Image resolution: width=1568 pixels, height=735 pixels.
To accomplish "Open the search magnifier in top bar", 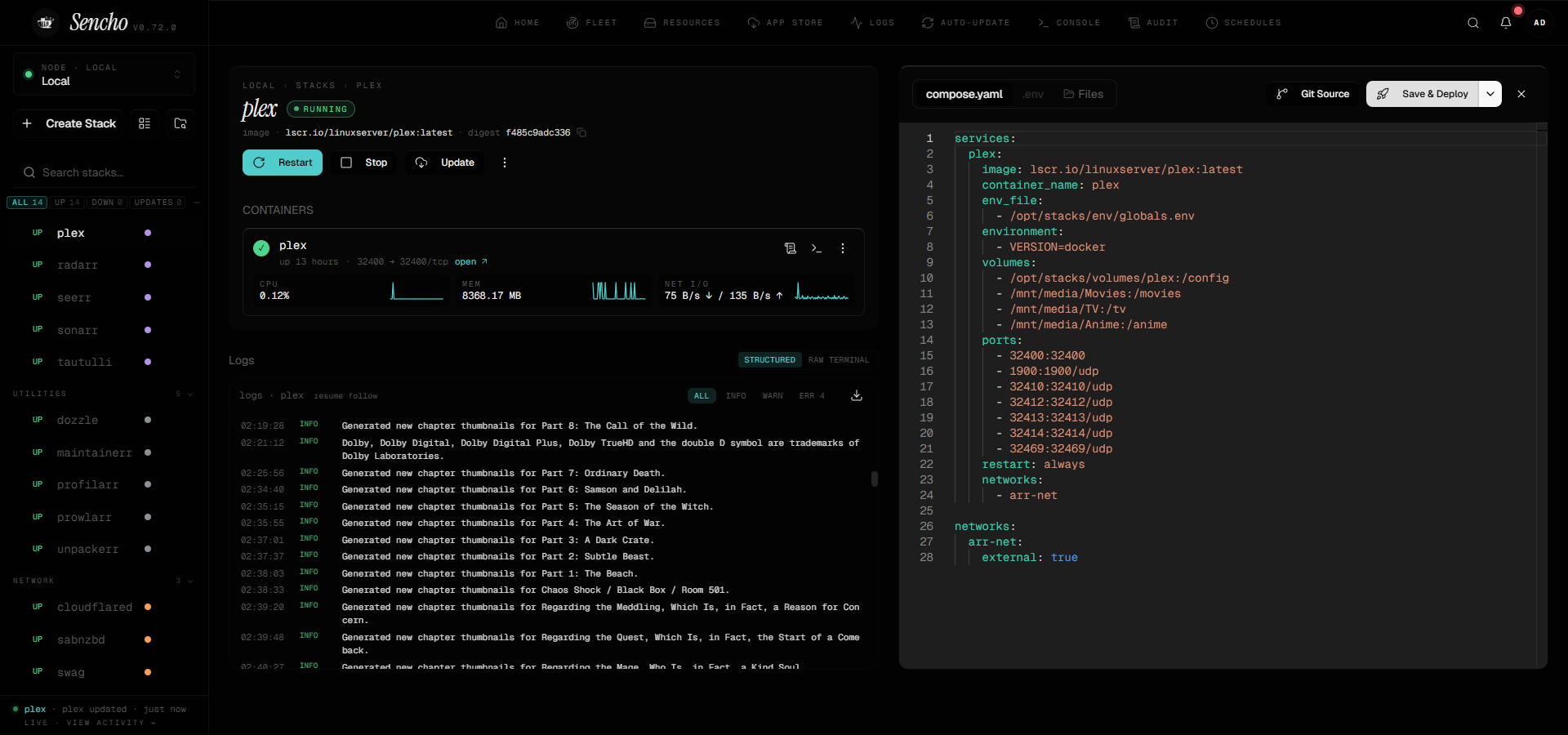I will (x=1473, y=23).
